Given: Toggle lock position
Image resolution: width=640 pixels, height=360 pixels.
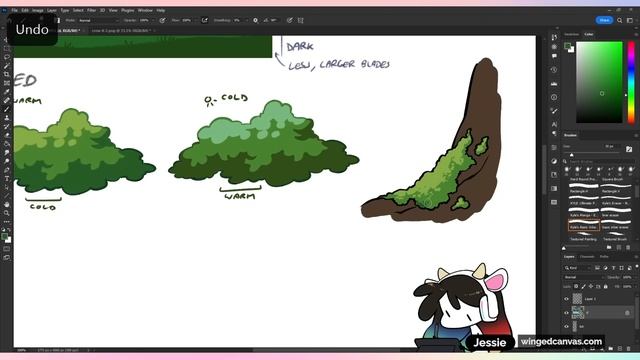Looking at the screenshot, I should [x=591, y=287].
